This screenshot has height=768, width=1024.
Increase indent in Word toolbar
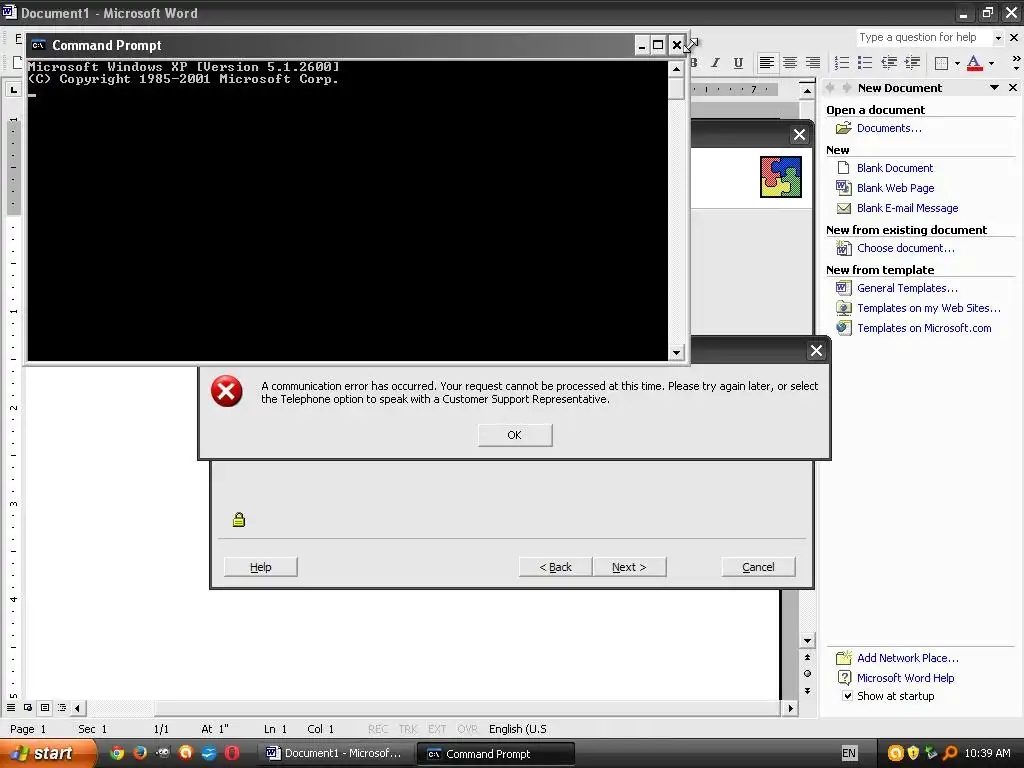coord(912,63)
